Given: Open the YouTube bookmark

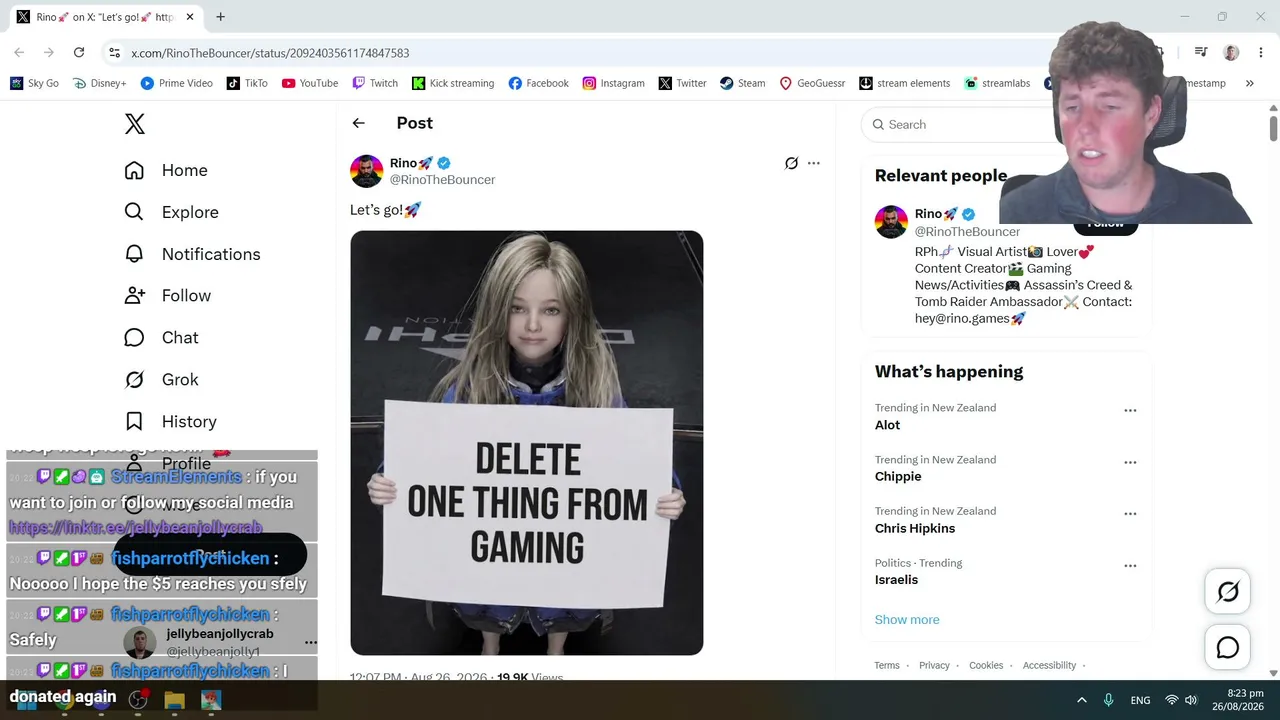Looking at the screenshot, I should [310, 83].
